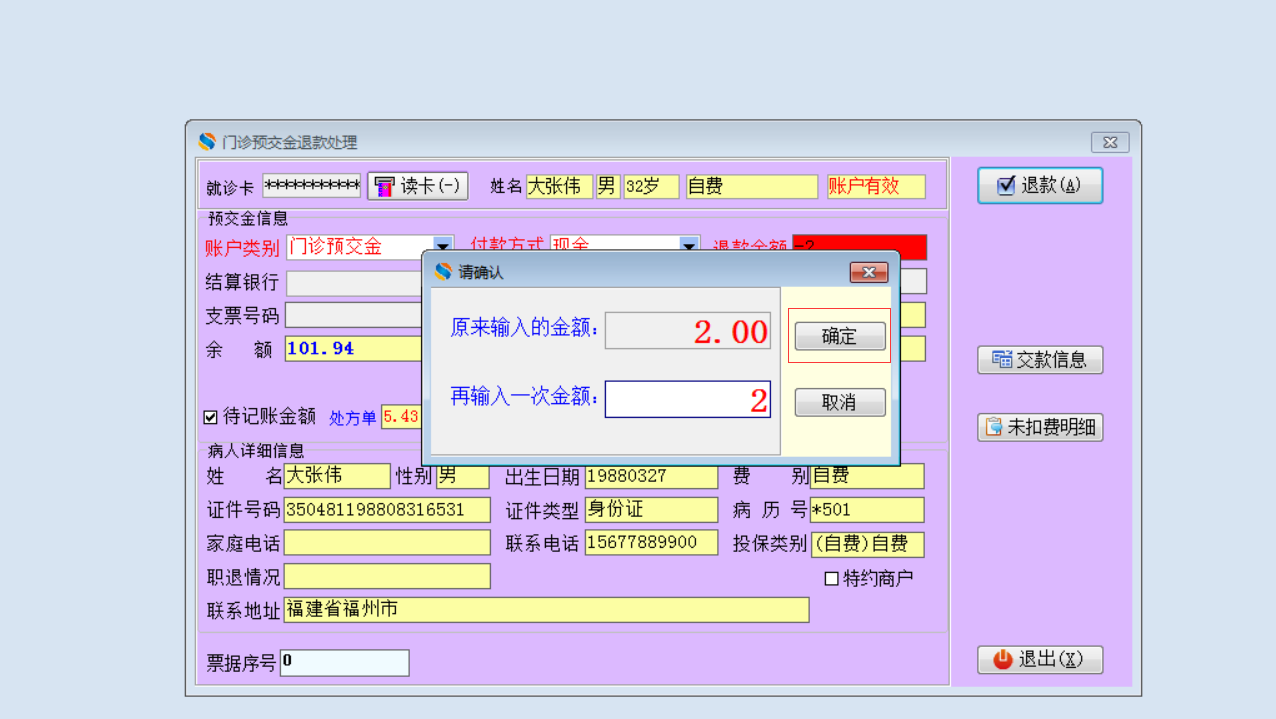Click the 证件号码 field
Viewport: 1276px width, 719px height.
[x=387, y=510]
